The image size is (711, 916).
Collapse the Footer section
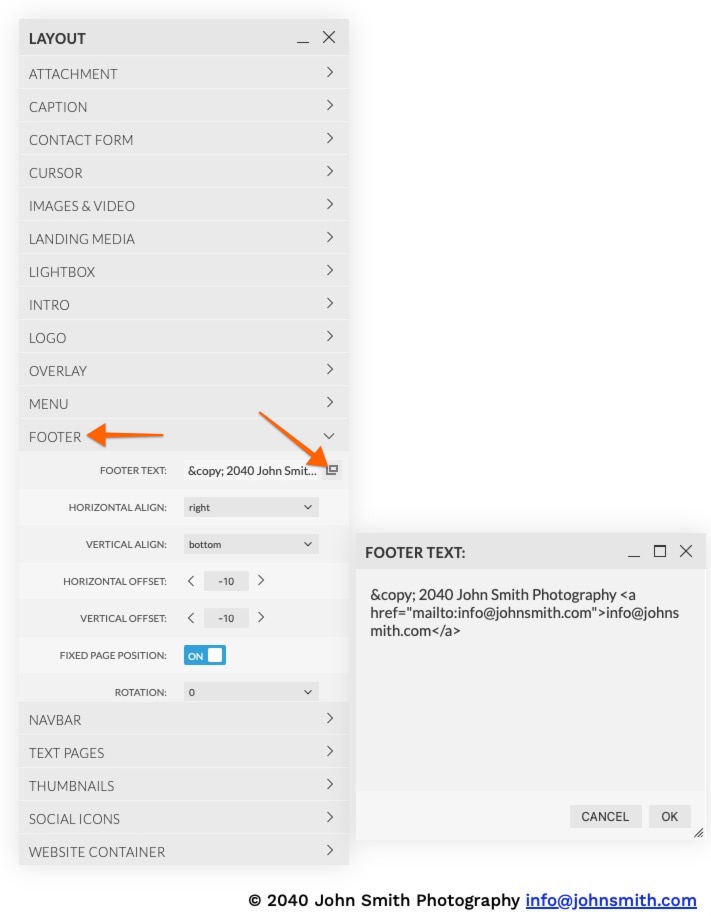click(x=329, y=436)
